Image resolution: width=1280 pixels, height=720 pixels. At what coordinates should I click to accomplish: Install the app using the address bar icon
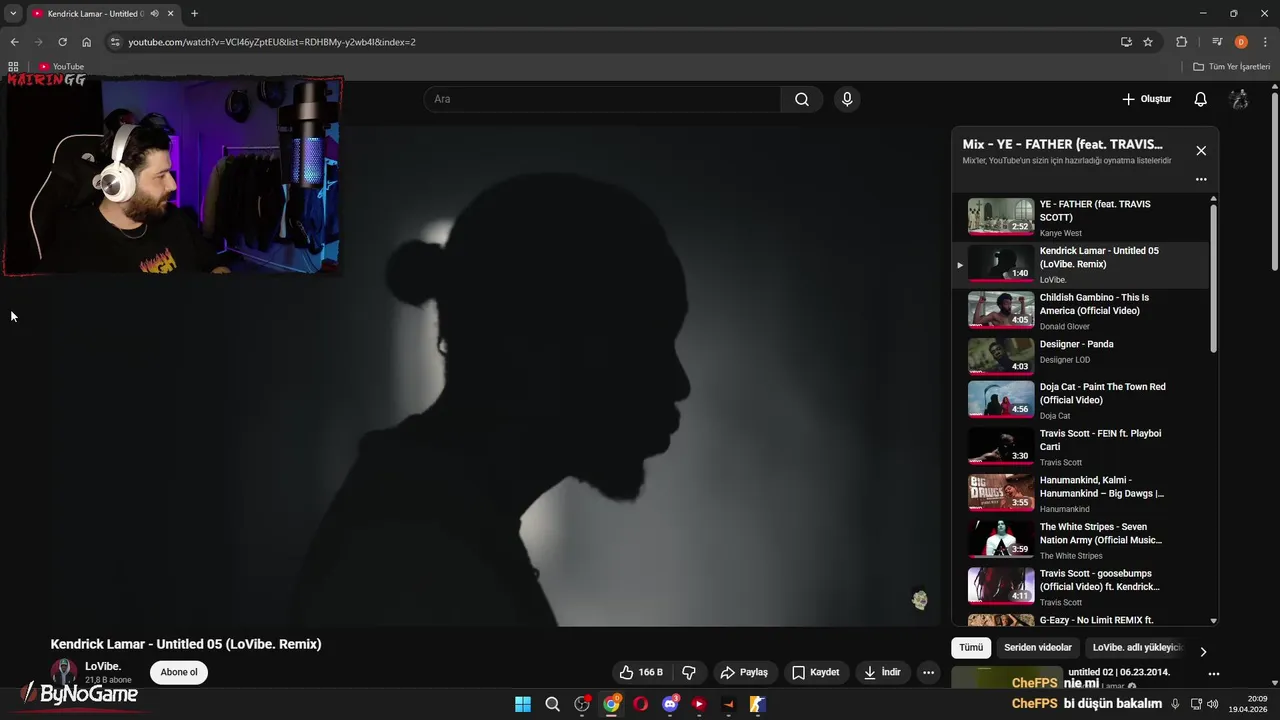[x=1126, y=42]
